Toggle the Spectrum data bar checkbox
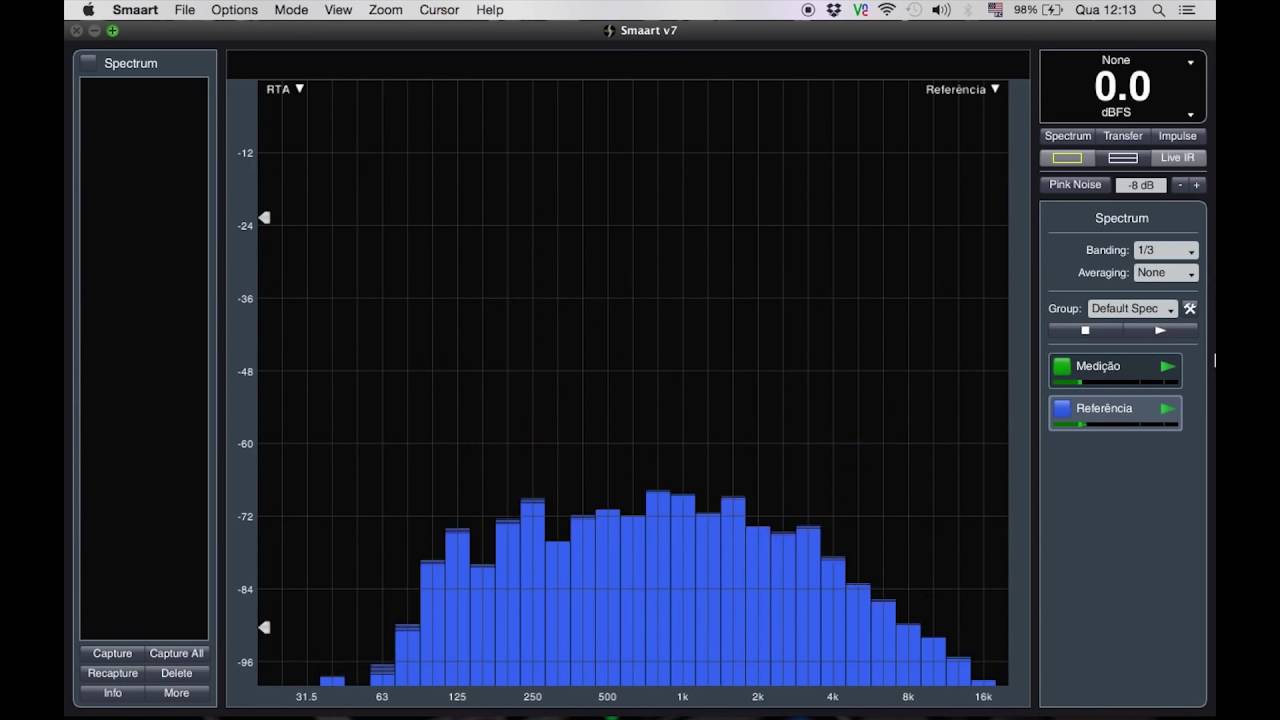The height and width of the screenshot is (720, 1280). (89, 62)
